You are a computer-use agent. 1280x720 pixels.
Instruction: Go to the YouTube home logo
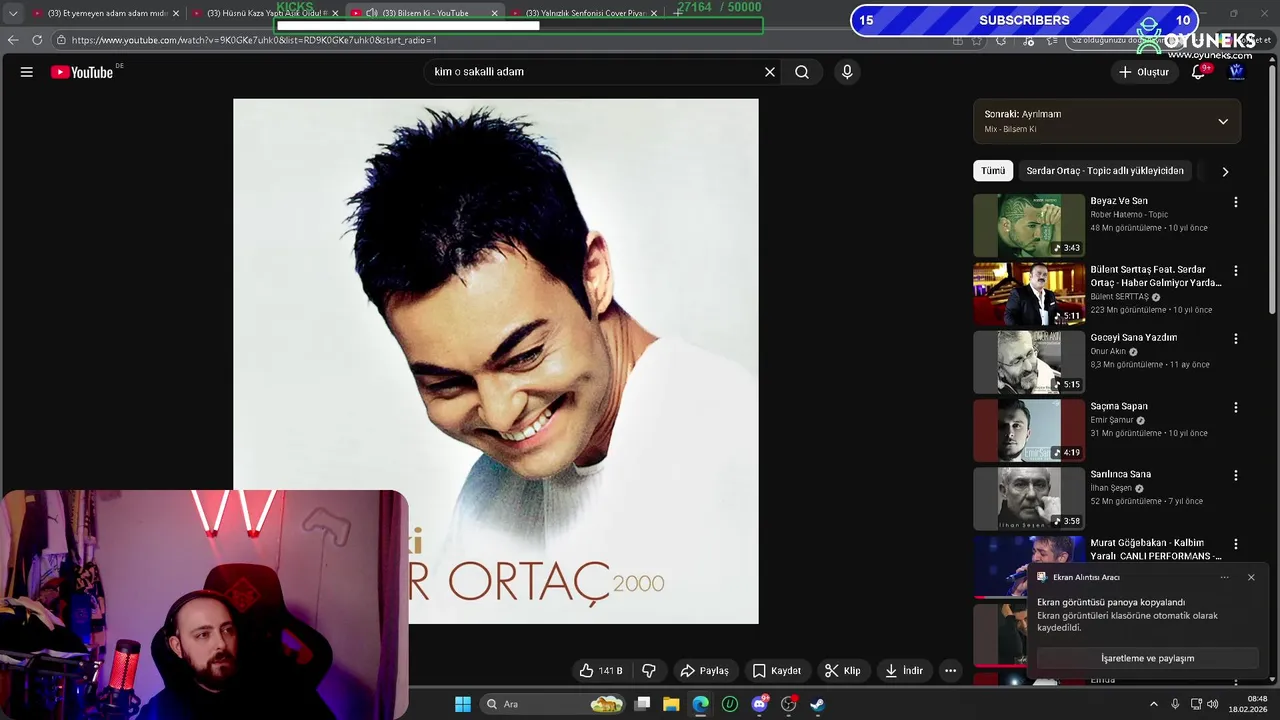tap(82, 72)
